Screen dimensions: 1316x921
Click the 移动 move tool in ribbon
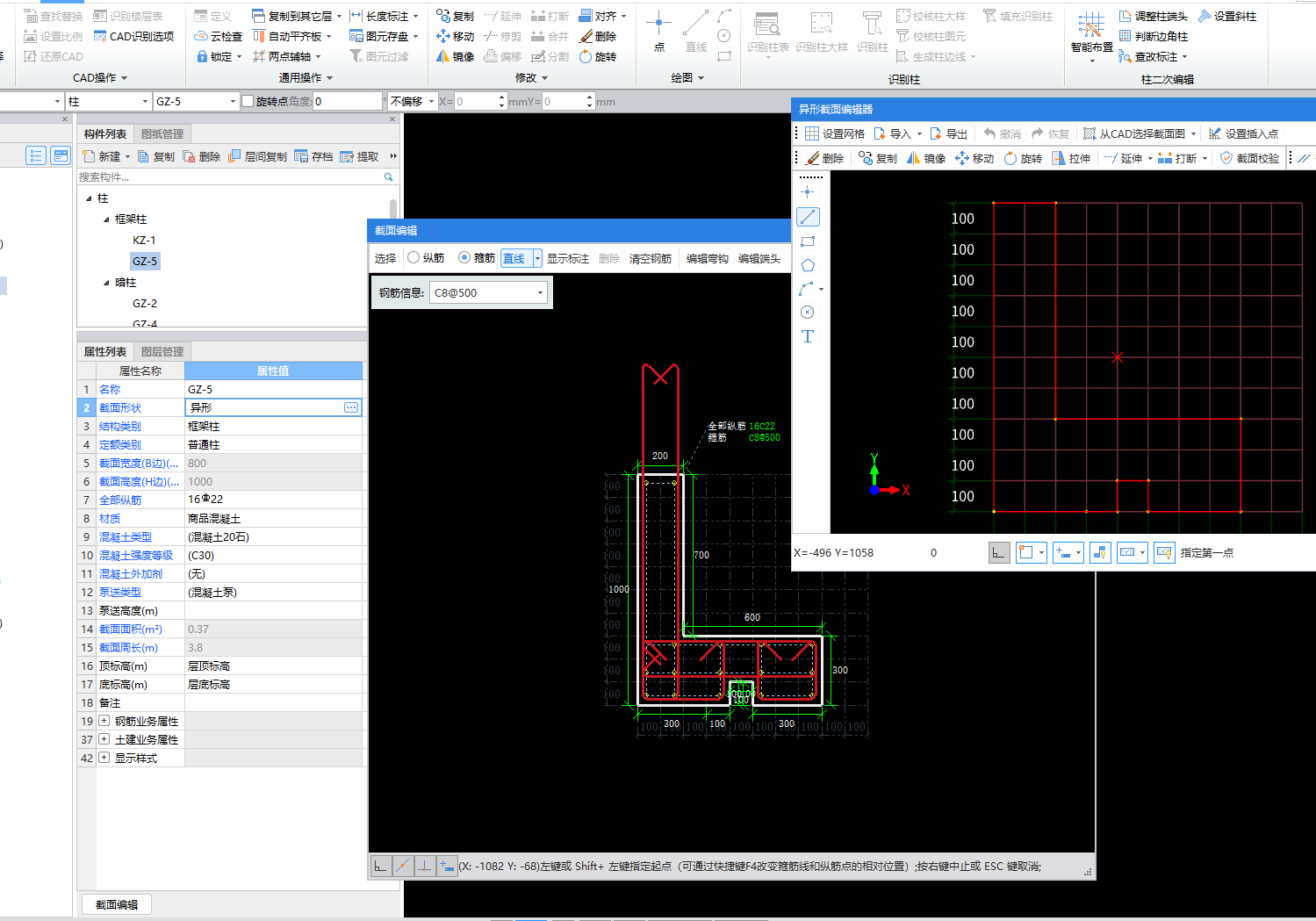455,36
